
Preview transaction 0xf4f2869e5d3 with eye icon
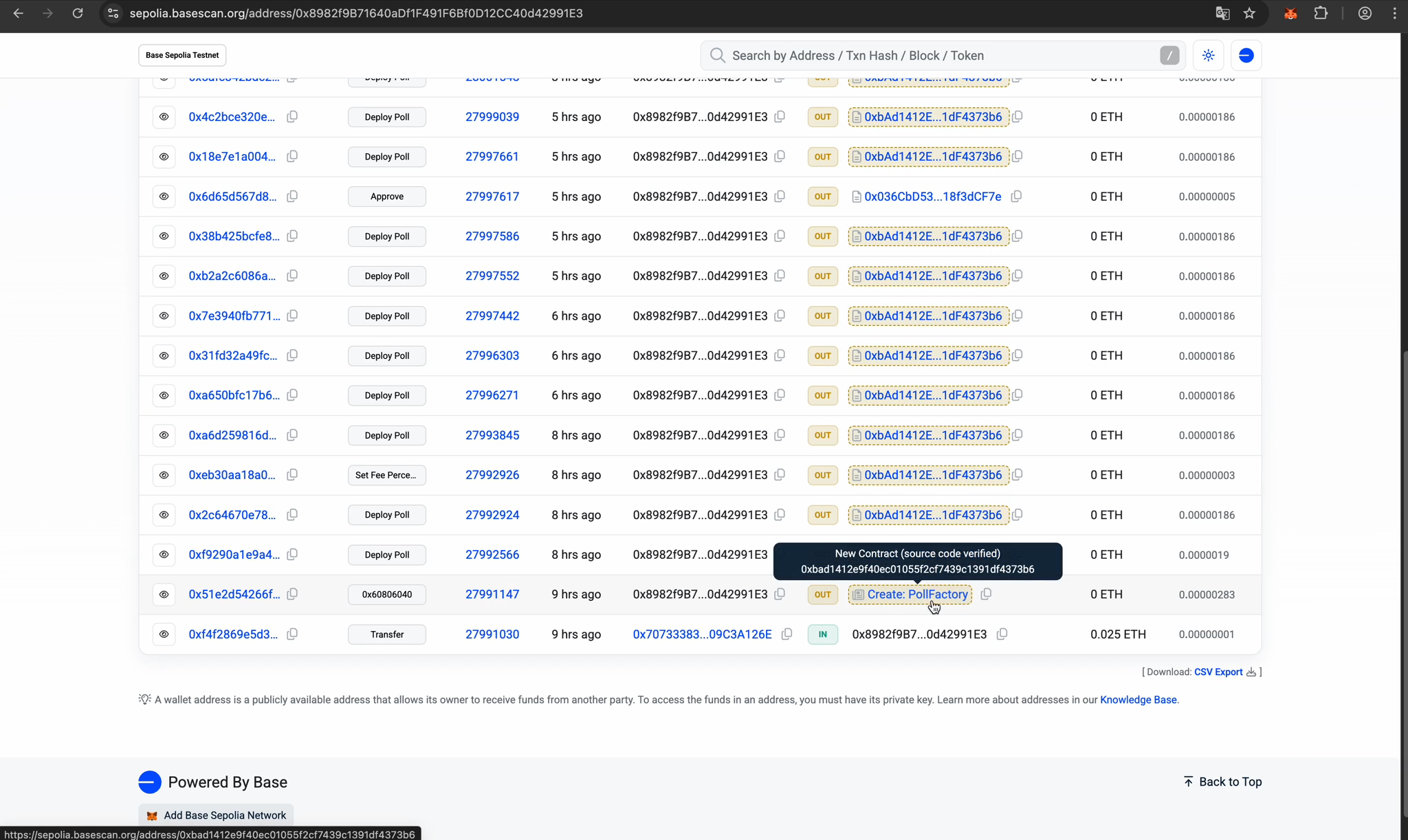164,634
